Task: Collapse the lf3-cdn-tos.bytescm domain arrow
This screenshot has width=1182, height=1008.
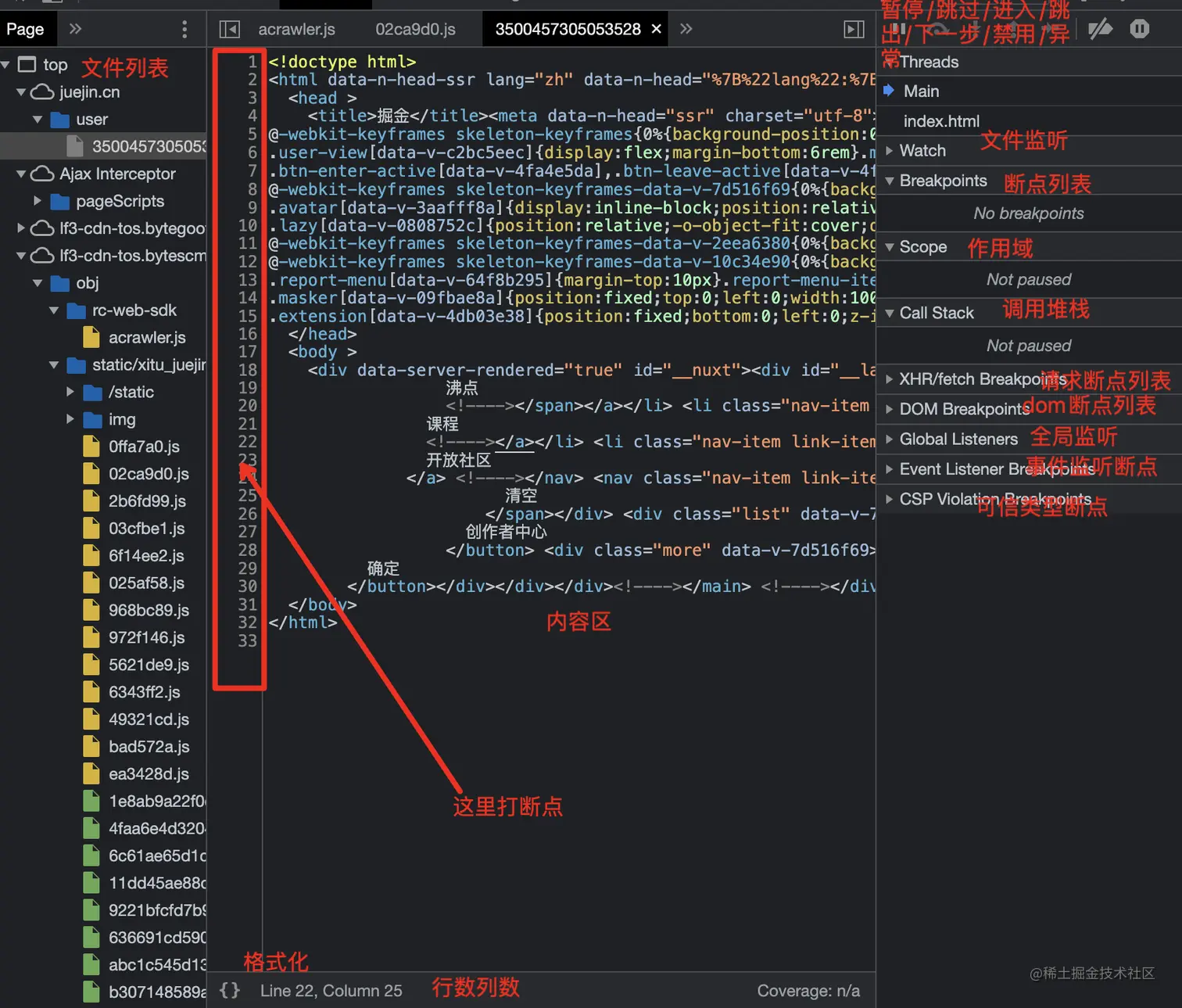Action: point(21,256)
